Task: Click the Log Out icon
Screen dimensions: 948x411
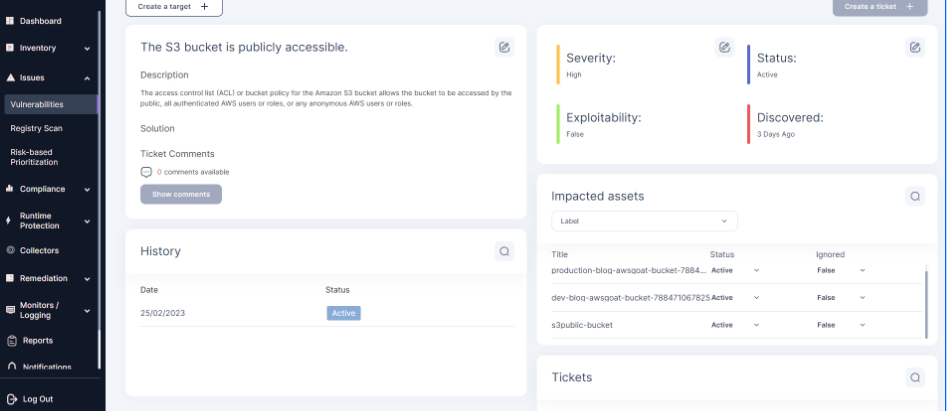Action: pos(11,399)
